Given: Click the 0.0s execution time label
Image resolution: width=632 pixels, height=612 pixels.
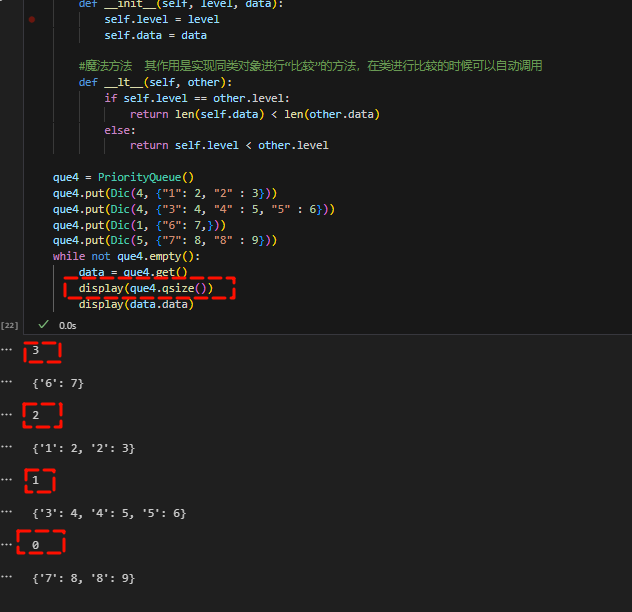Looking at the screenshot, I should click(x=67, y=326).
